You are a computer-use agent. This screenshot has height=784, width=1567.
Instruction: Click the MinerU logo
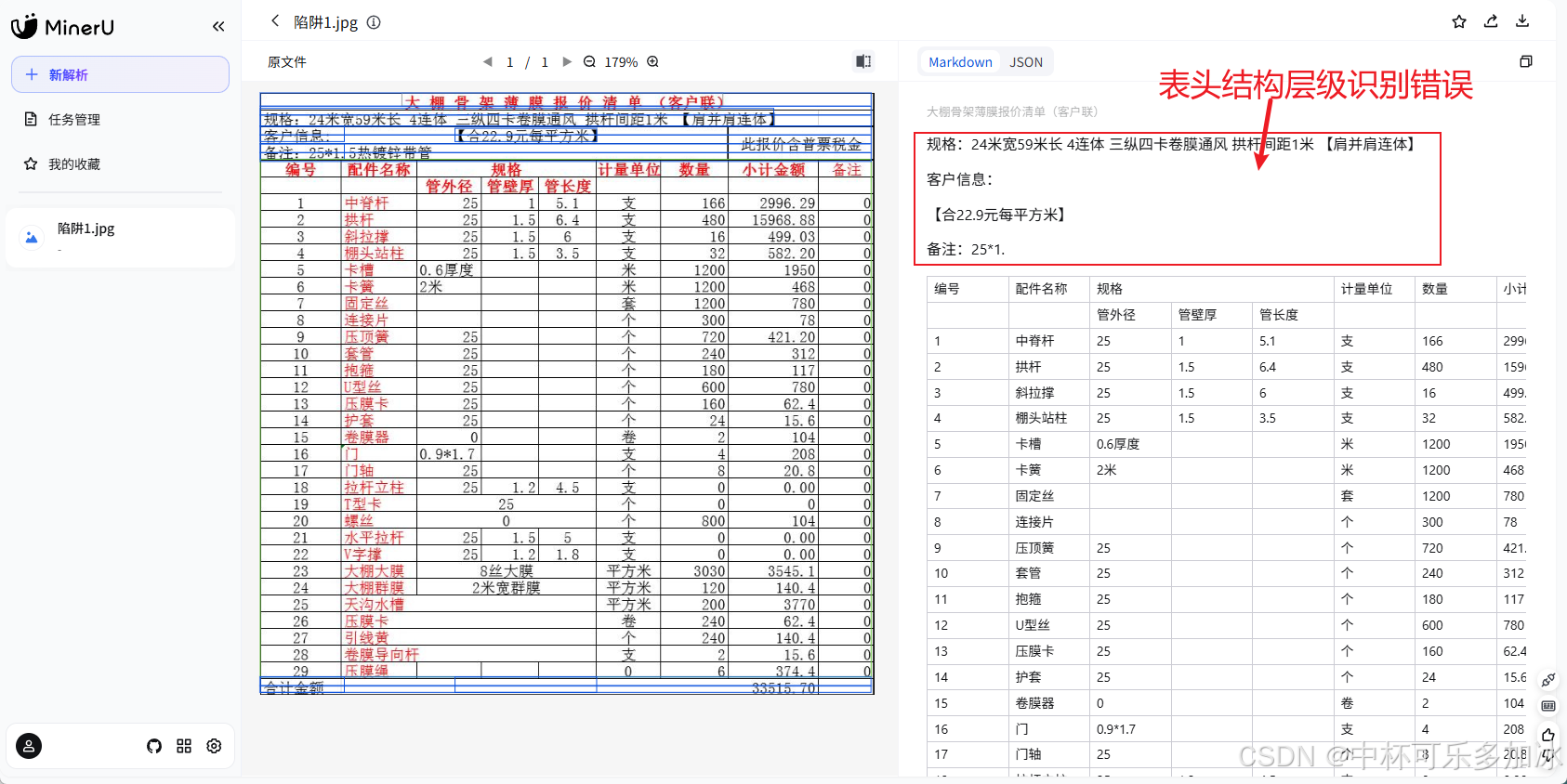tap(62, 26)
